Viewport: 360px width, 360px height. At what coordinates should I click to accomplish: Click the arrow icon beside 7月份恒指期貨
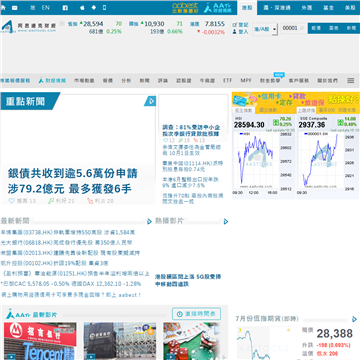(355, 319)
